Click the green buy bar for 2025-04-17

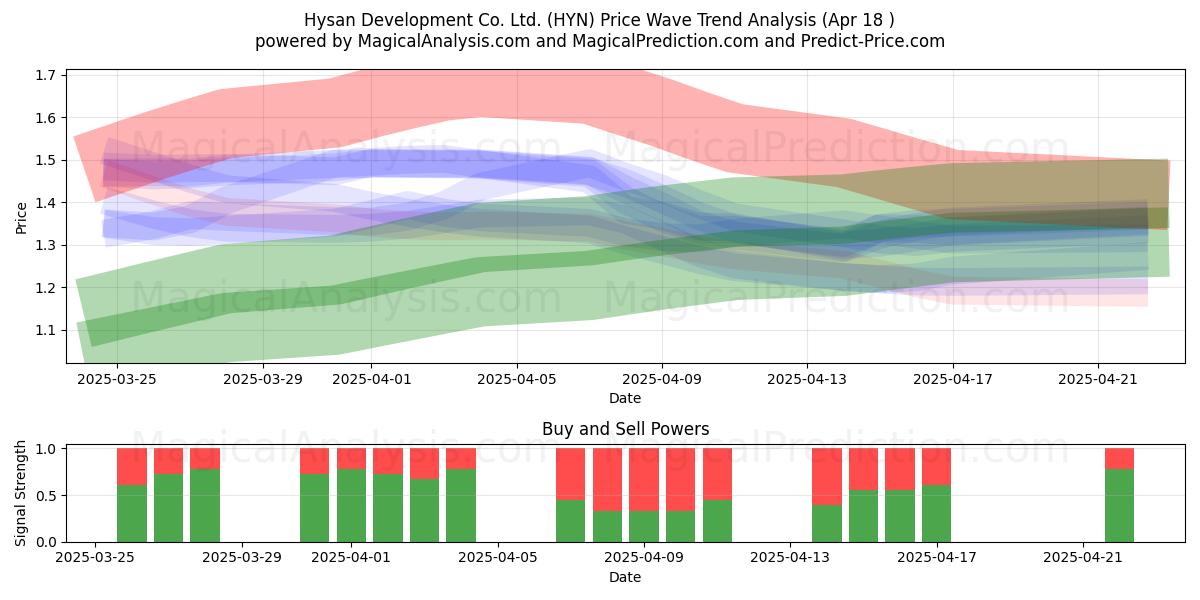pos(937,513)
